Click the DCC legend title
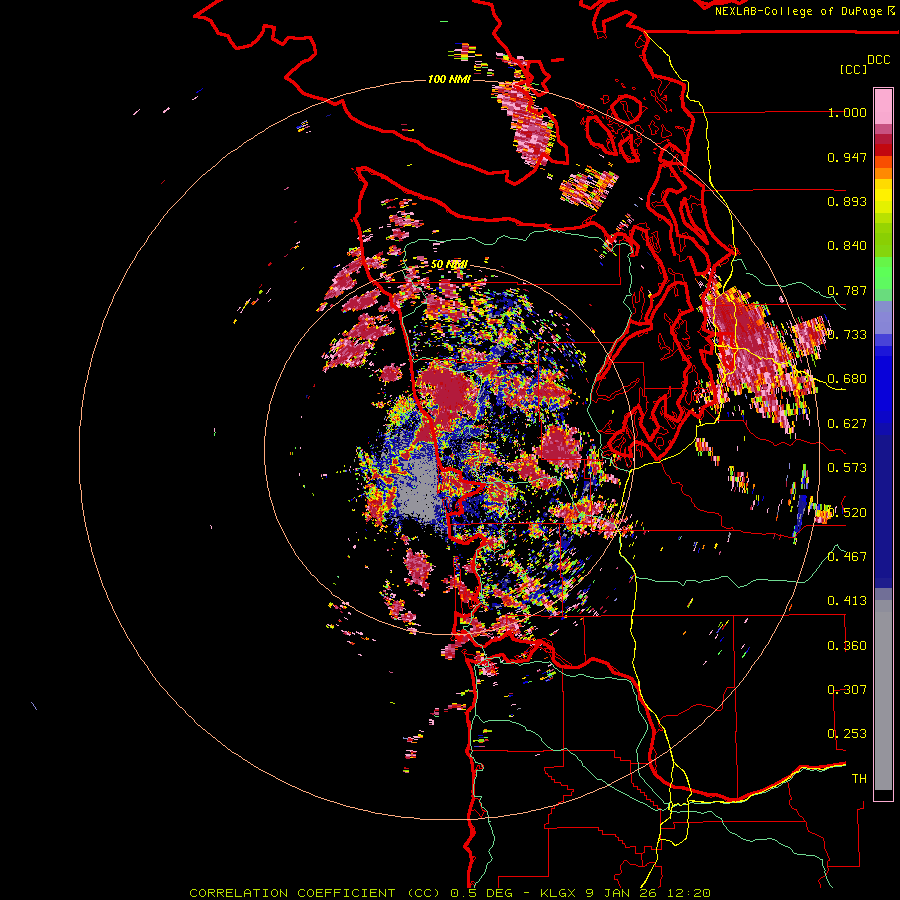Screen dimensions: 900x900 878,60
